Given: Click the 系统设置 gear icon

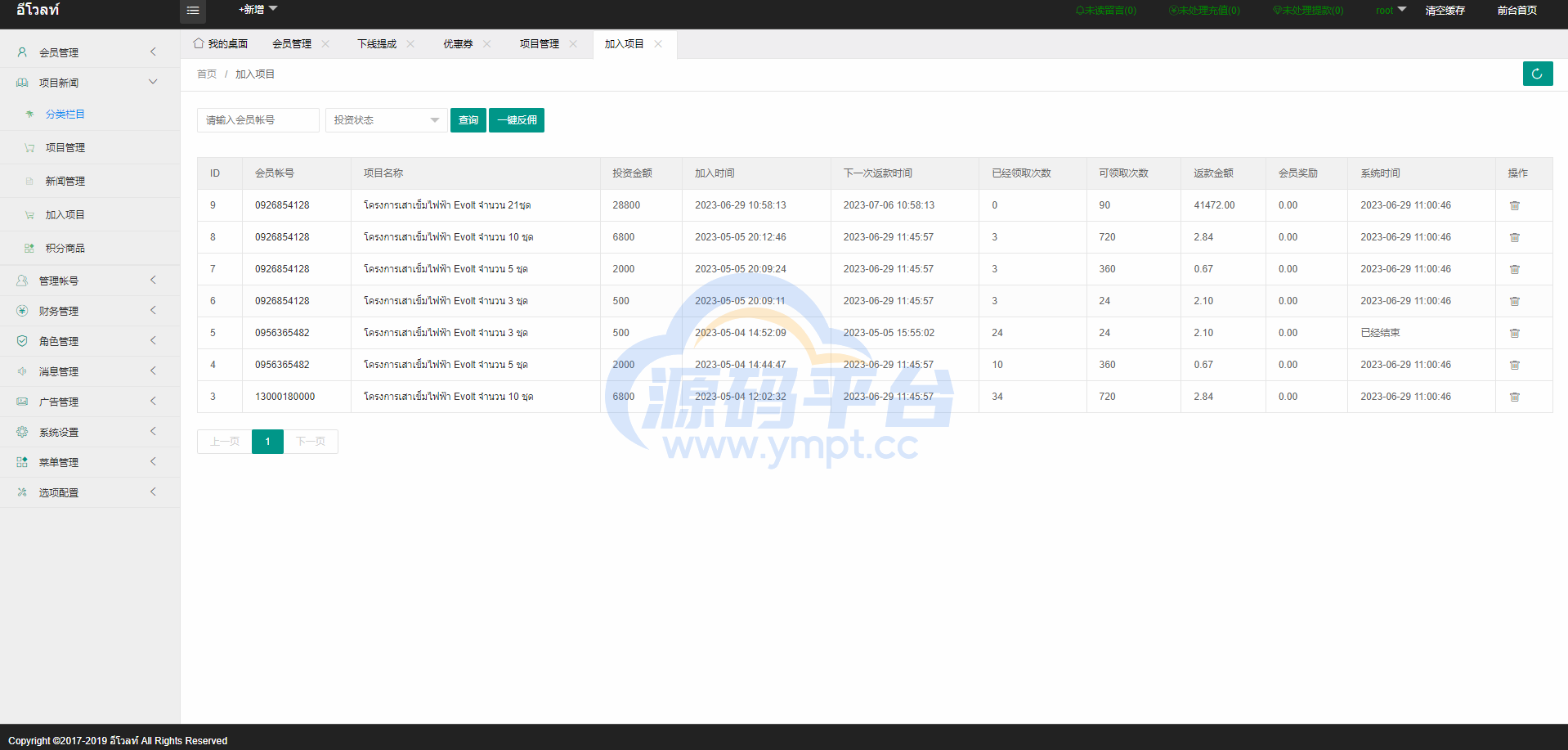Looking at the screenshot, I should [22, 432].
